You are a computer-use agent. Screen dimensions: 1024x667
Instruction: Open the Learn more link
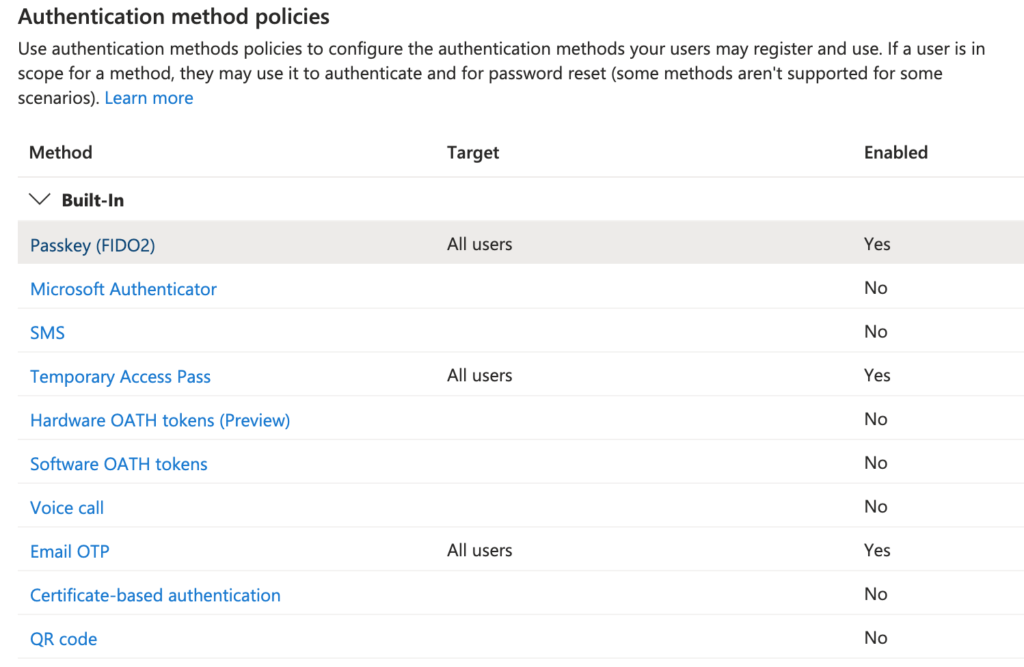point(148,98)
